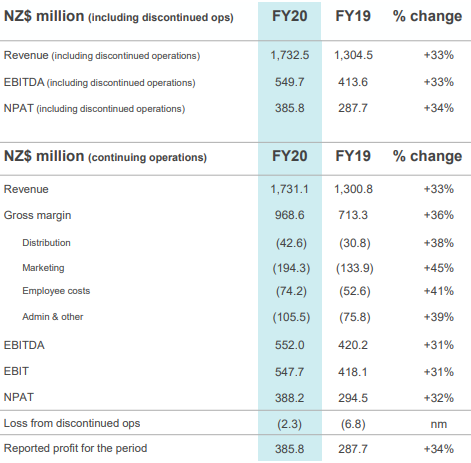
Task: Click the top % change header
Action: [x=427, y=16]
